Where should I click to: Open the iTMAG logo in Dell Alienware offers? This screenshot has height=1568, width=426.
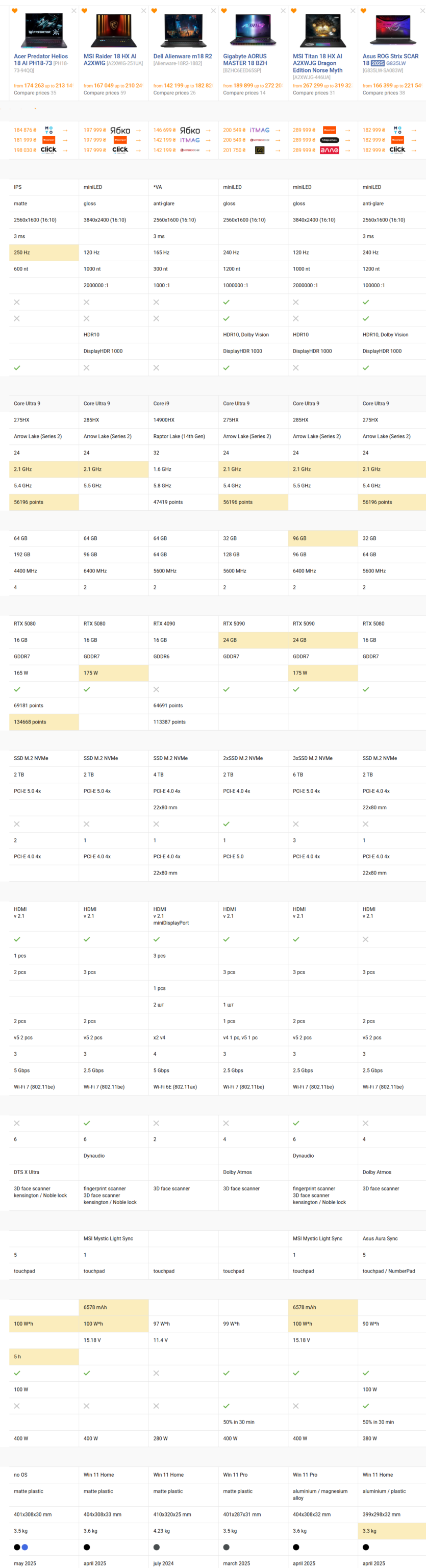coord(190,140)
